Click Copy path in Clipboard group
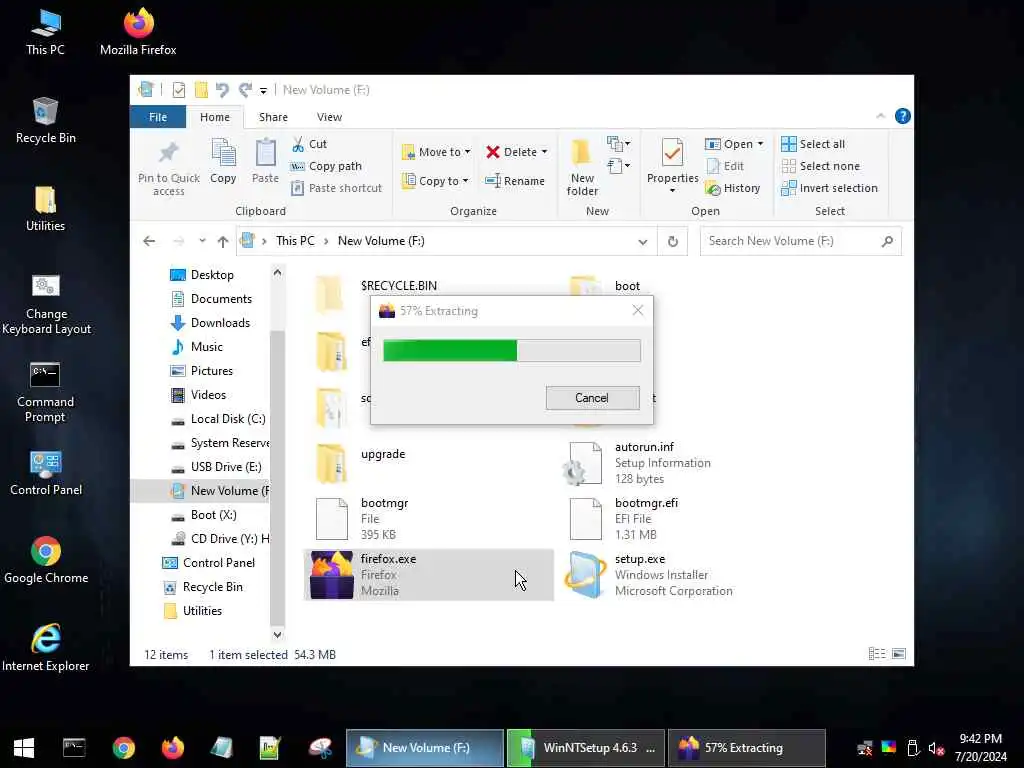Viewport: 1024px width, 768px height. click(326, 166)
